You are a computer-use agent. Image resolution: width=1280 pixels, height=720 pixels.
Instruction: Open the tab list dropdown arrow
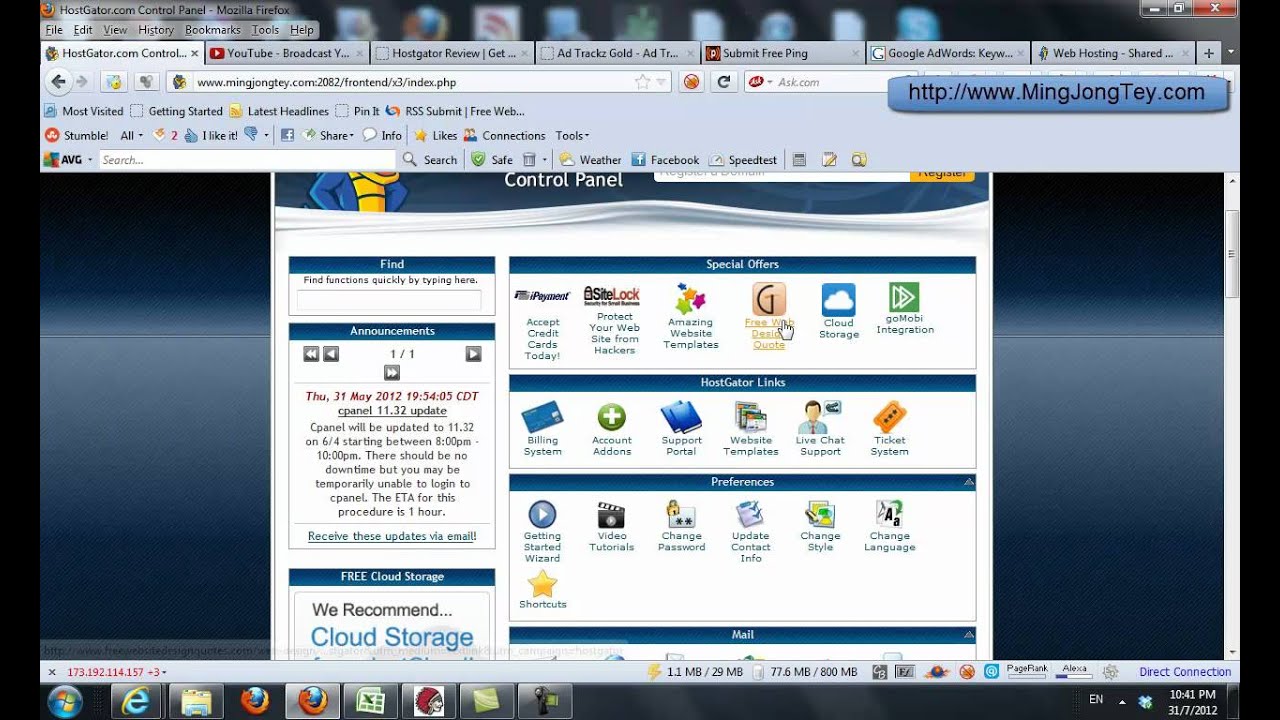coord(1230,52)
